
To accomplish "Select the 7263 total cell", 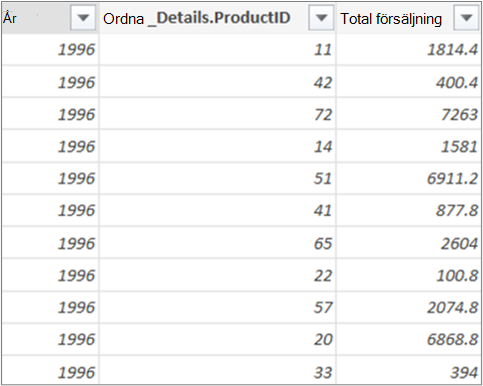I will (409, 114).
